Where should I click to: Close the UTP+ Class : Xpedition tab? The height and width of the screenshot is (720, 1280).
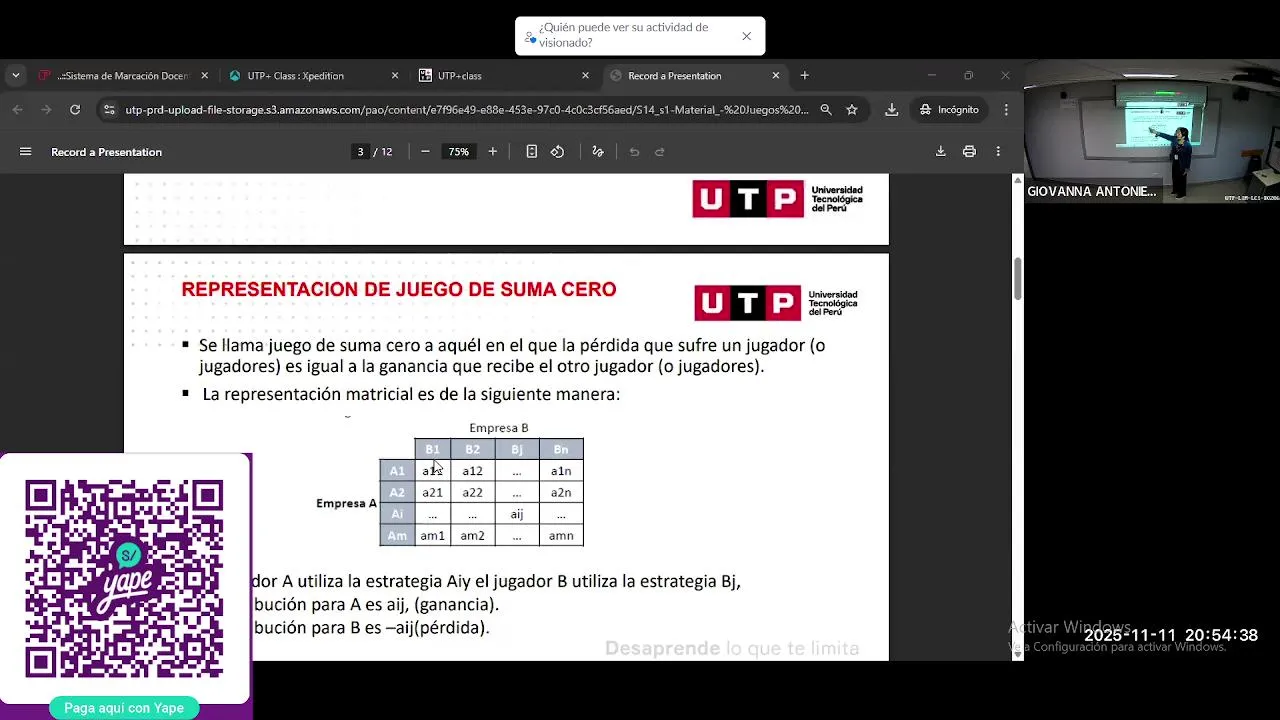[395, 76]
